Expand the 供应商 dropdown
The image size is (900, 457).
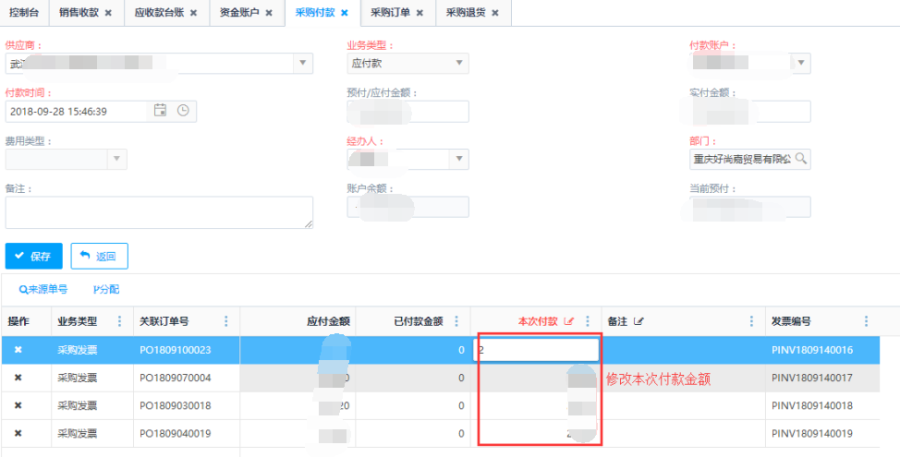303,63
